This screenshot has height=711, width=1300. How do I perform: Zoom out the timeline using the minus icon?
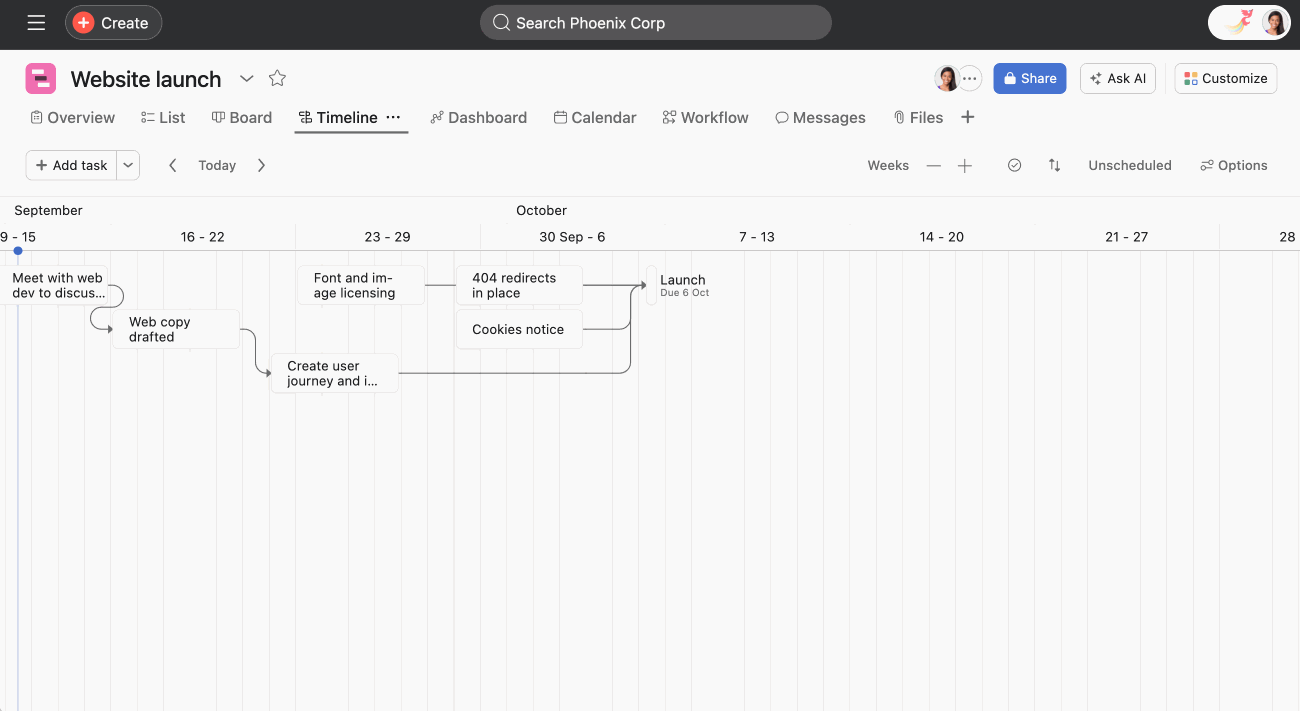tap(932, 165)
